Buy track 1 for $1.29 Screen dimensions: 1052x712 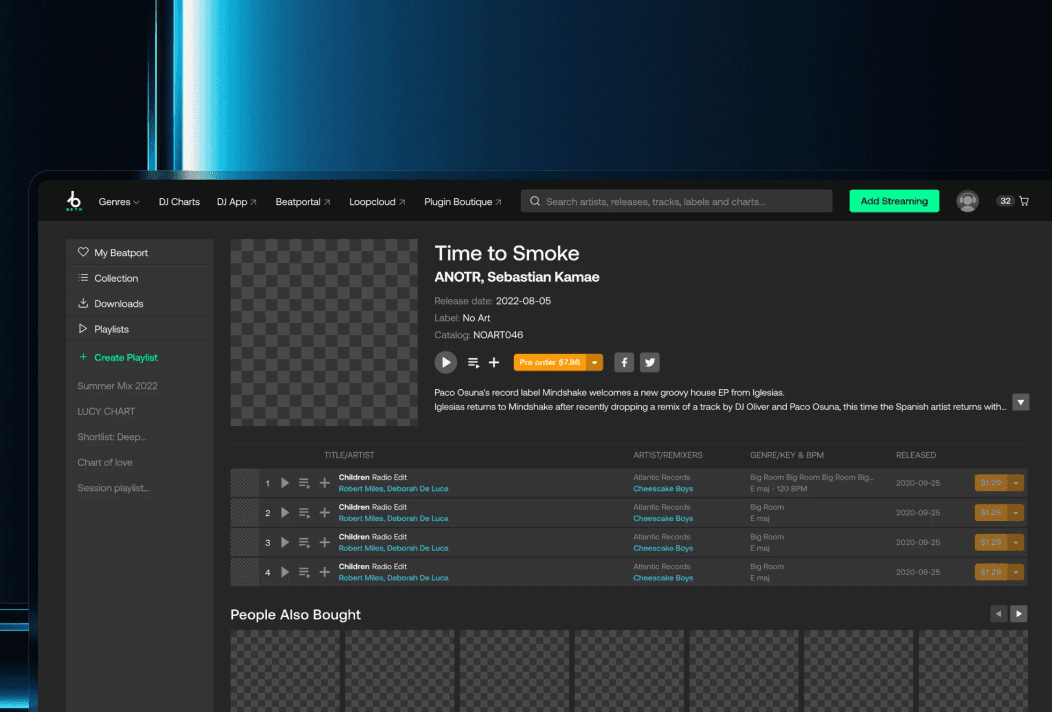990,482
